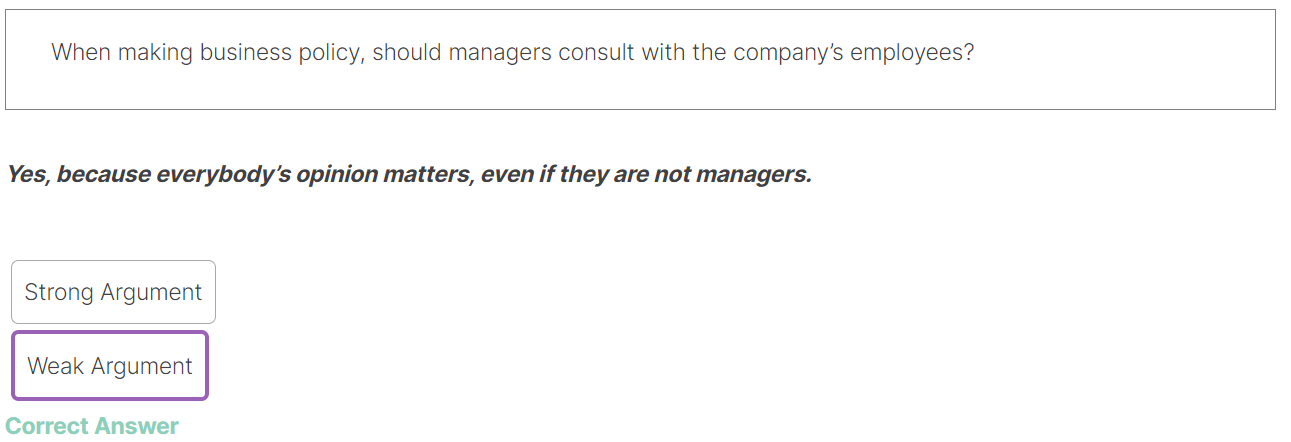Click the word 'because' in italic statement
Image resolution: width=1291 pixels, height=442 pixels.
point(103,175)
